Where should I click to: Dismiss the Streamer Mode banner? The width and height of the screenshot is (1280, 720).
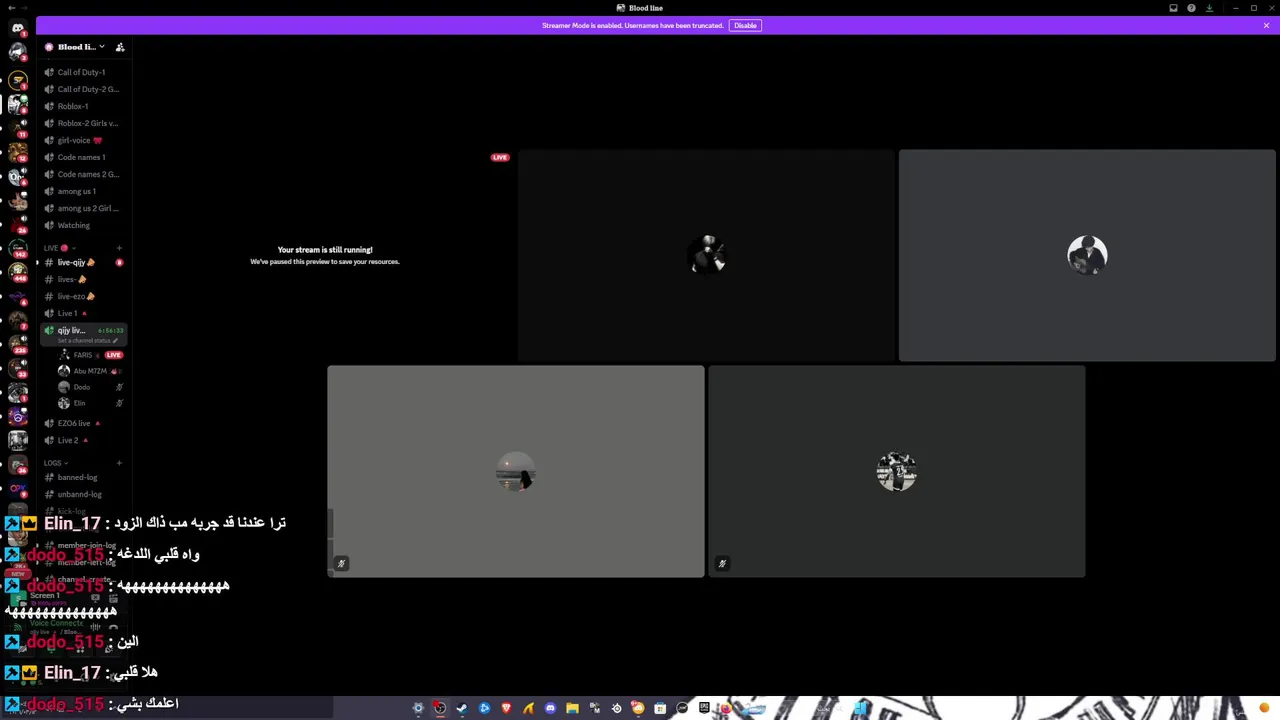tap(1266, 25)
